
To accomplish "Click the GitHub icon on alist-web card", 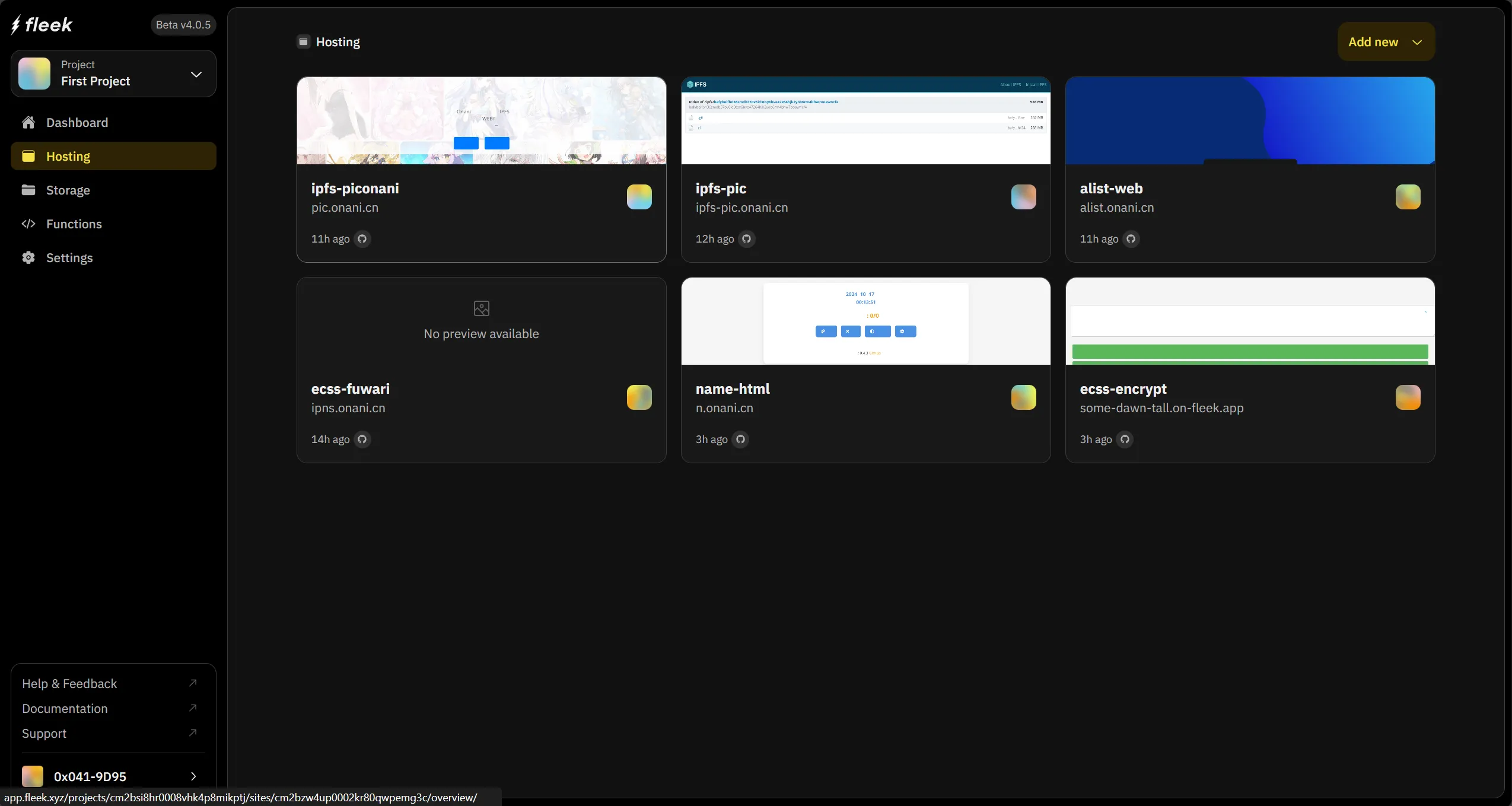I will pos(1131,239).
